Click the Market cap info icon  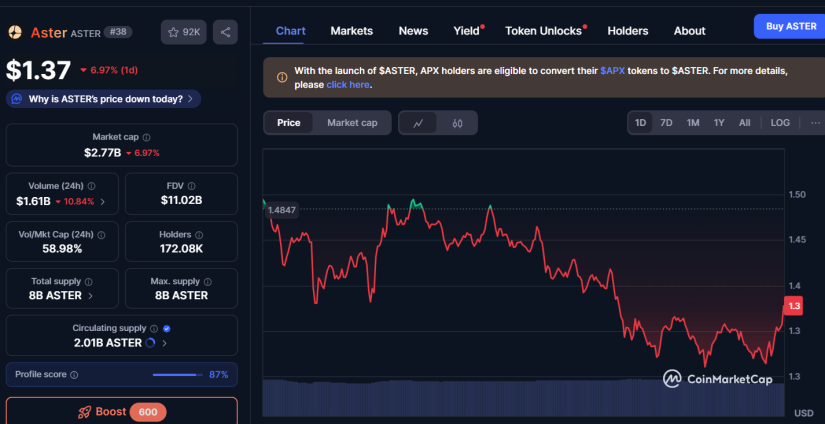point(147,137)
